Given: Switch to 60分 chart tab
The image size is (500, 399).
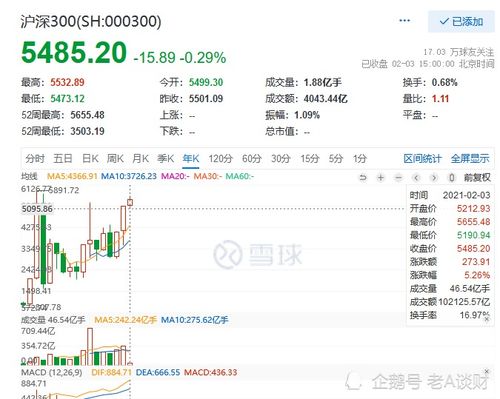Looking at the screenshot, I should click(x=252, y=159).
